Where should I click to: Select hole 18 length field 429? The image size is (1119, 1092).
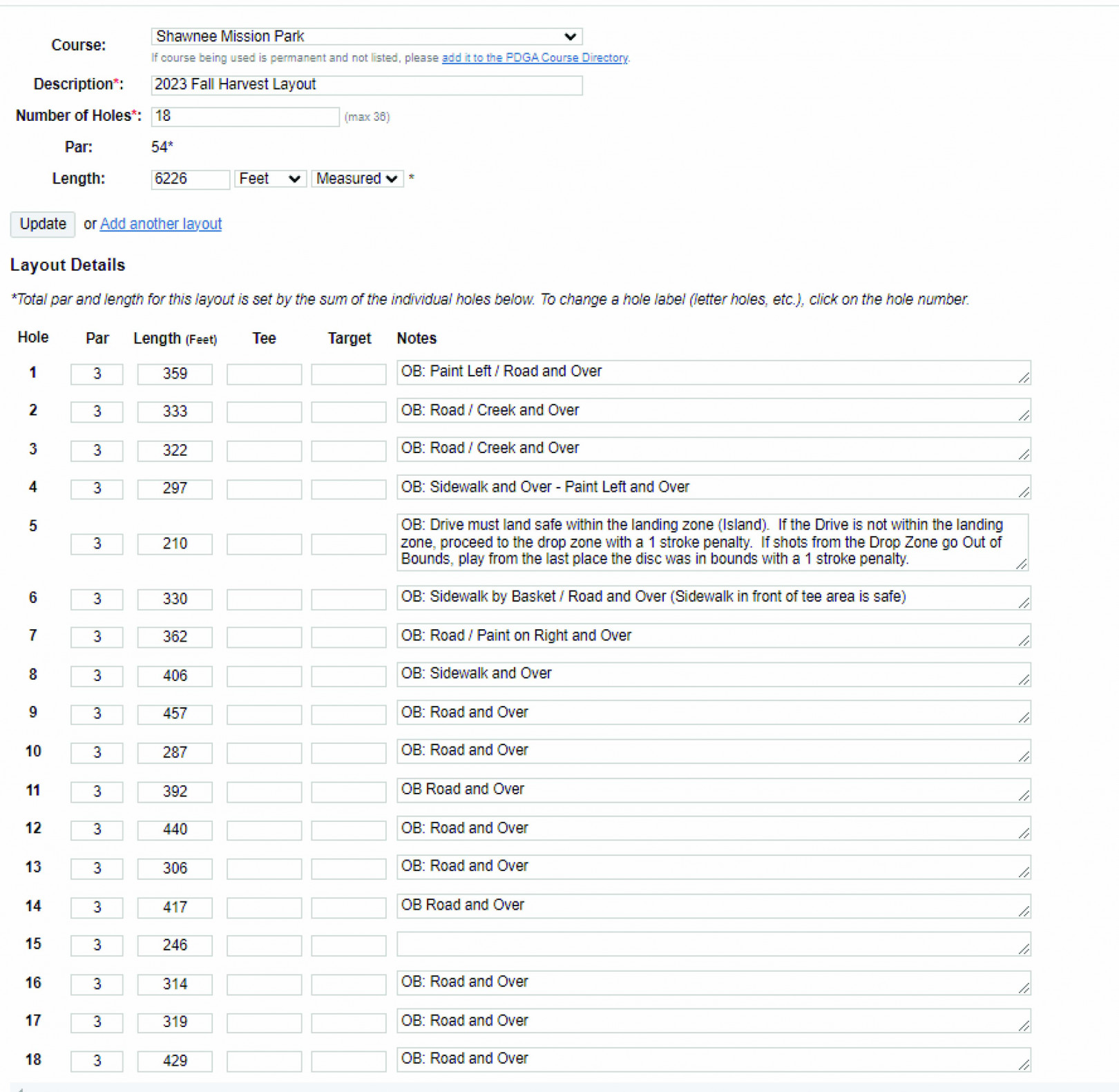coord(175,1061)
